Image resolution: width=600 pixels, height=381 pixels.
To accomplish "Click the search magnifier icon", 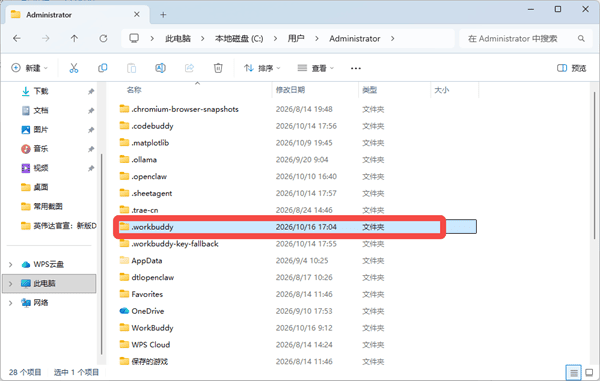I will pos(581,39).
